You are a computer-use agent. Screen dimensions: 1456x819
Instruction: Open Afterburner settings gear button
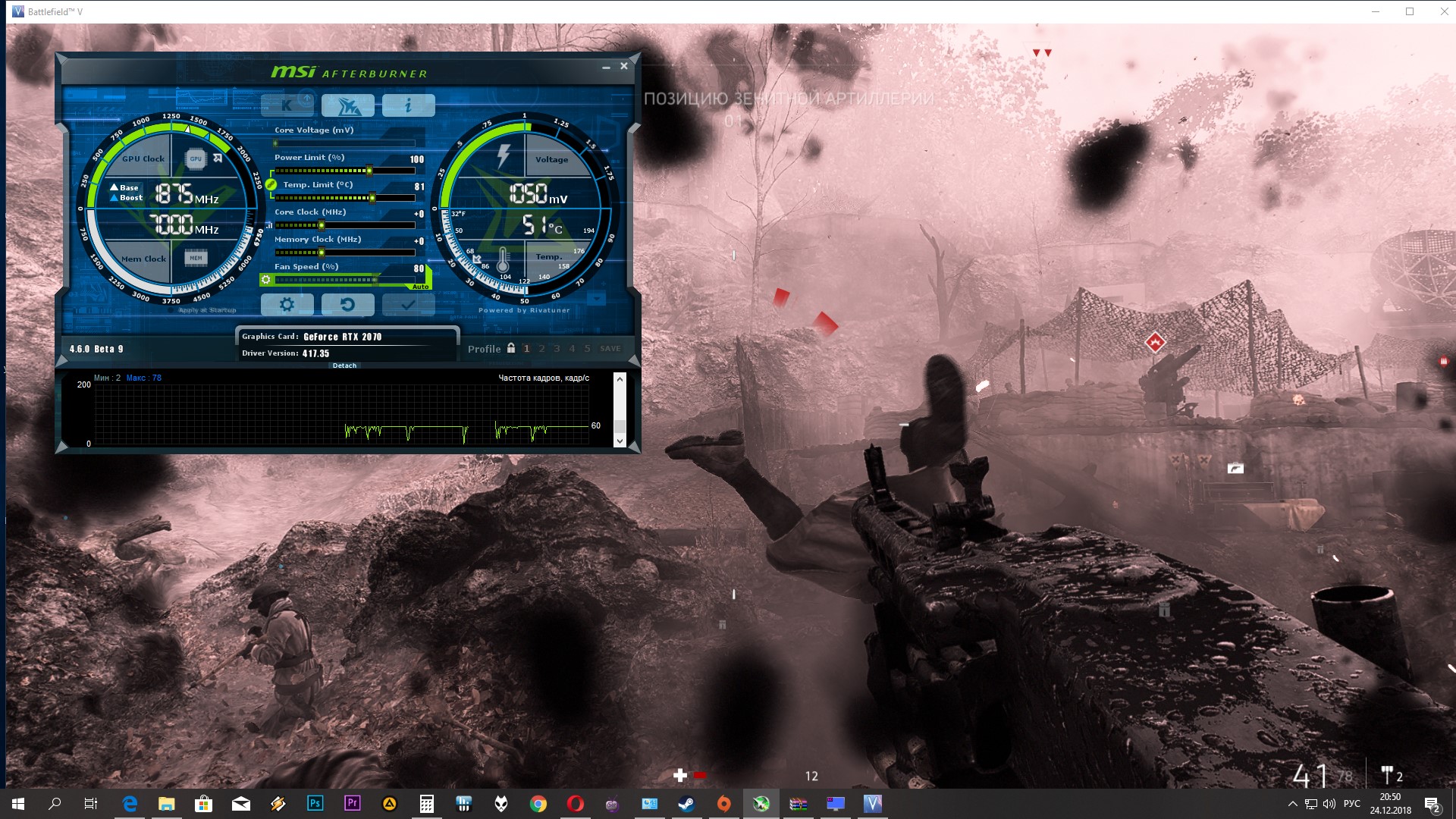(287, 304)
